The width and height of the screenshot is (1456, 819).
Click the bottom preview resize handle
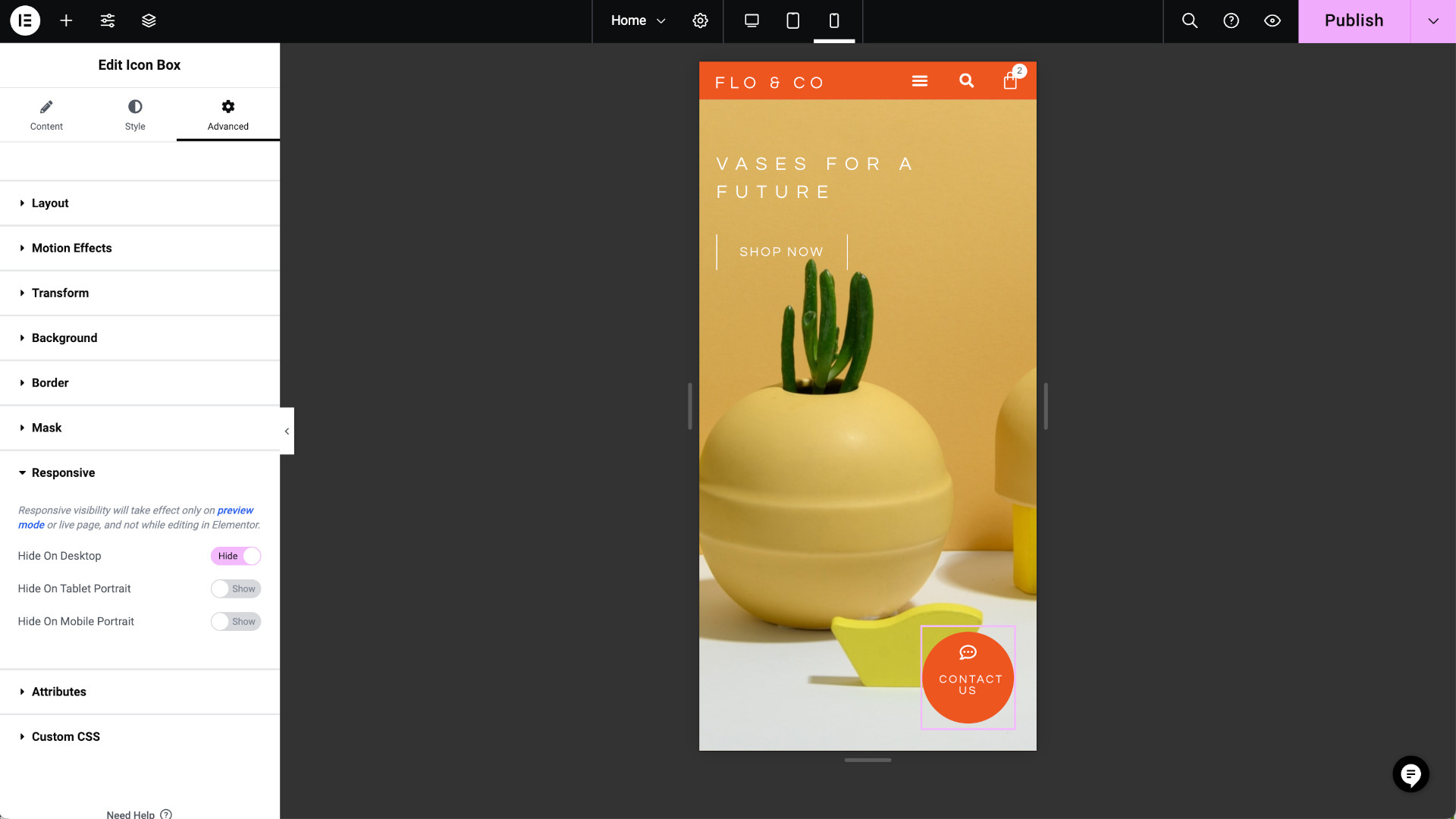point(868,760)
